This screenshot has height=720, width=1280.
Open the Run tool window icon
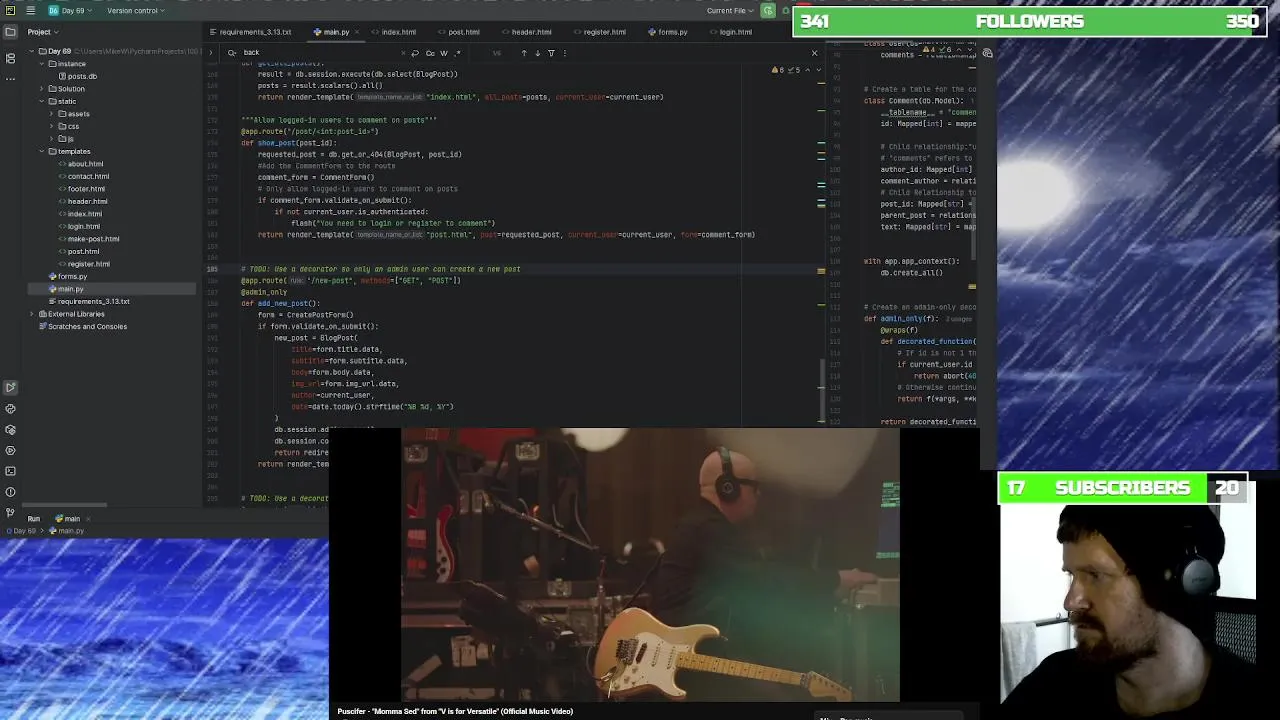tap(10, 388)
